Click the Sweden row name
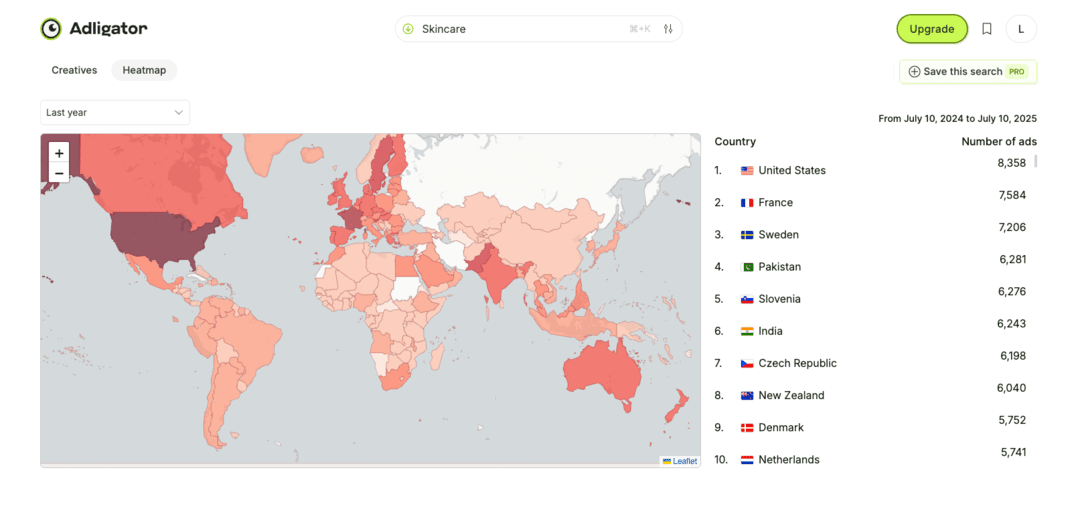1080x529 pixels. pos(778,234)
